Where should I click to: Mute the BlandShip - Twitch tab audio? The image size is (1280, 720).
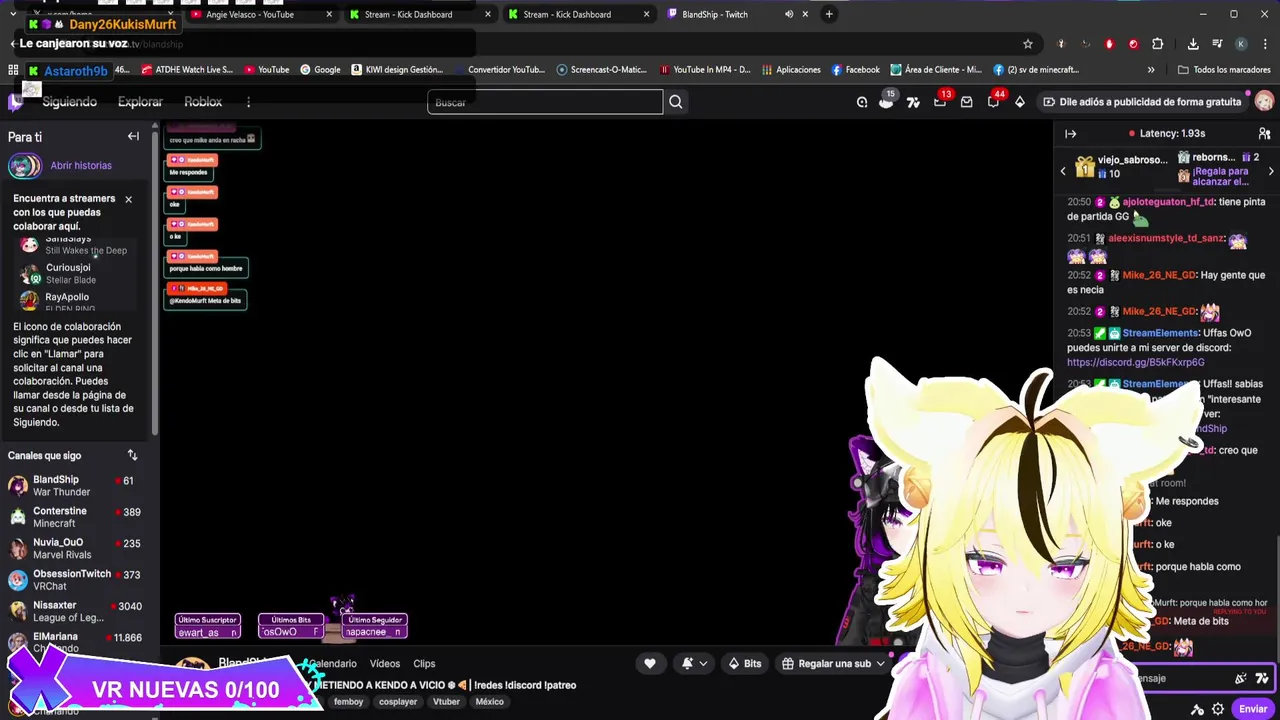click(x=789, y=14)
